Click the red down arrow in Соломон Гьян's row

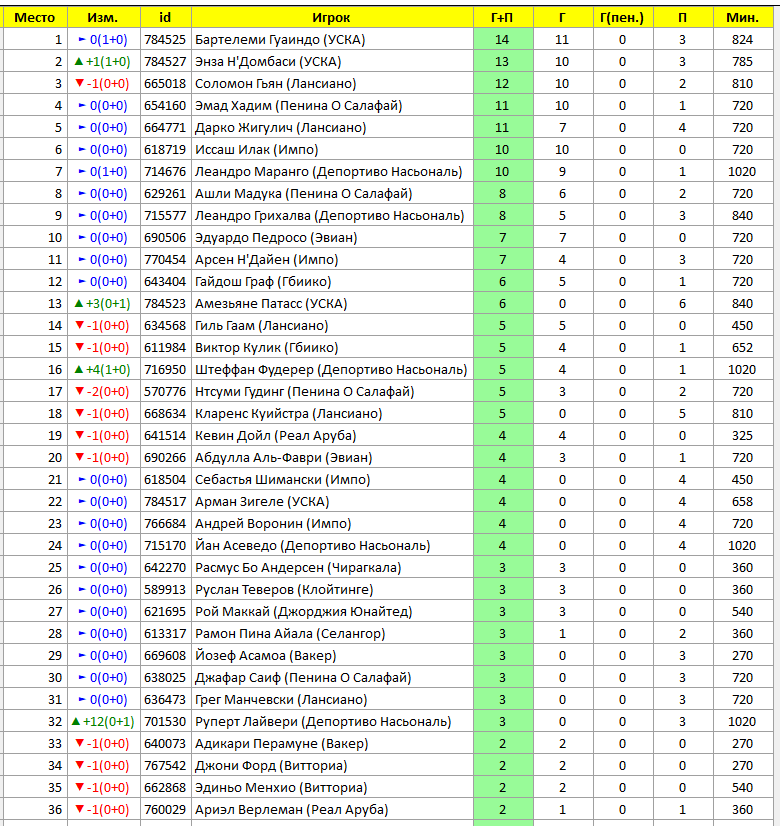point(80,83)
